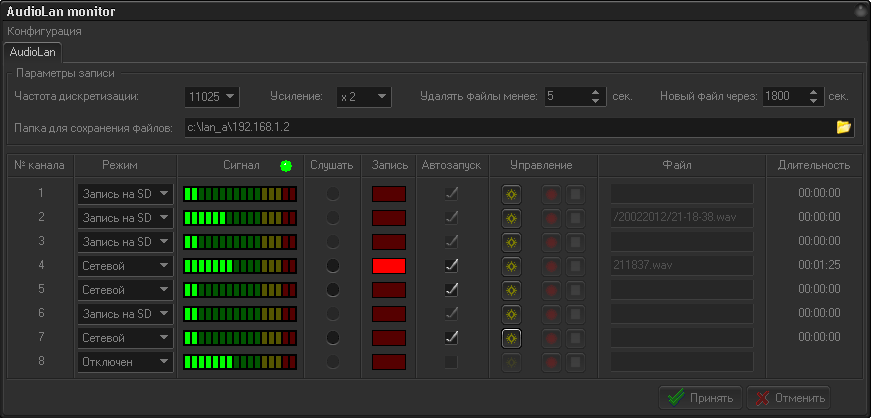Open settings gear for channel 6

(511, 314)
